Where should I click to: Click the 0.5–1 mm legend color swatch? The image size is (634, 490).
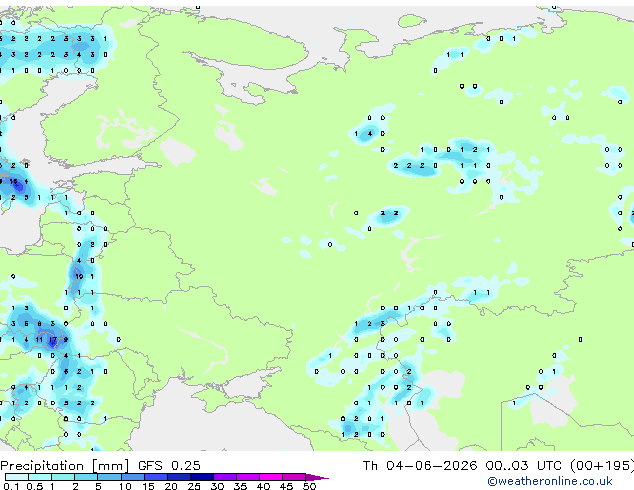coord(40,477)
